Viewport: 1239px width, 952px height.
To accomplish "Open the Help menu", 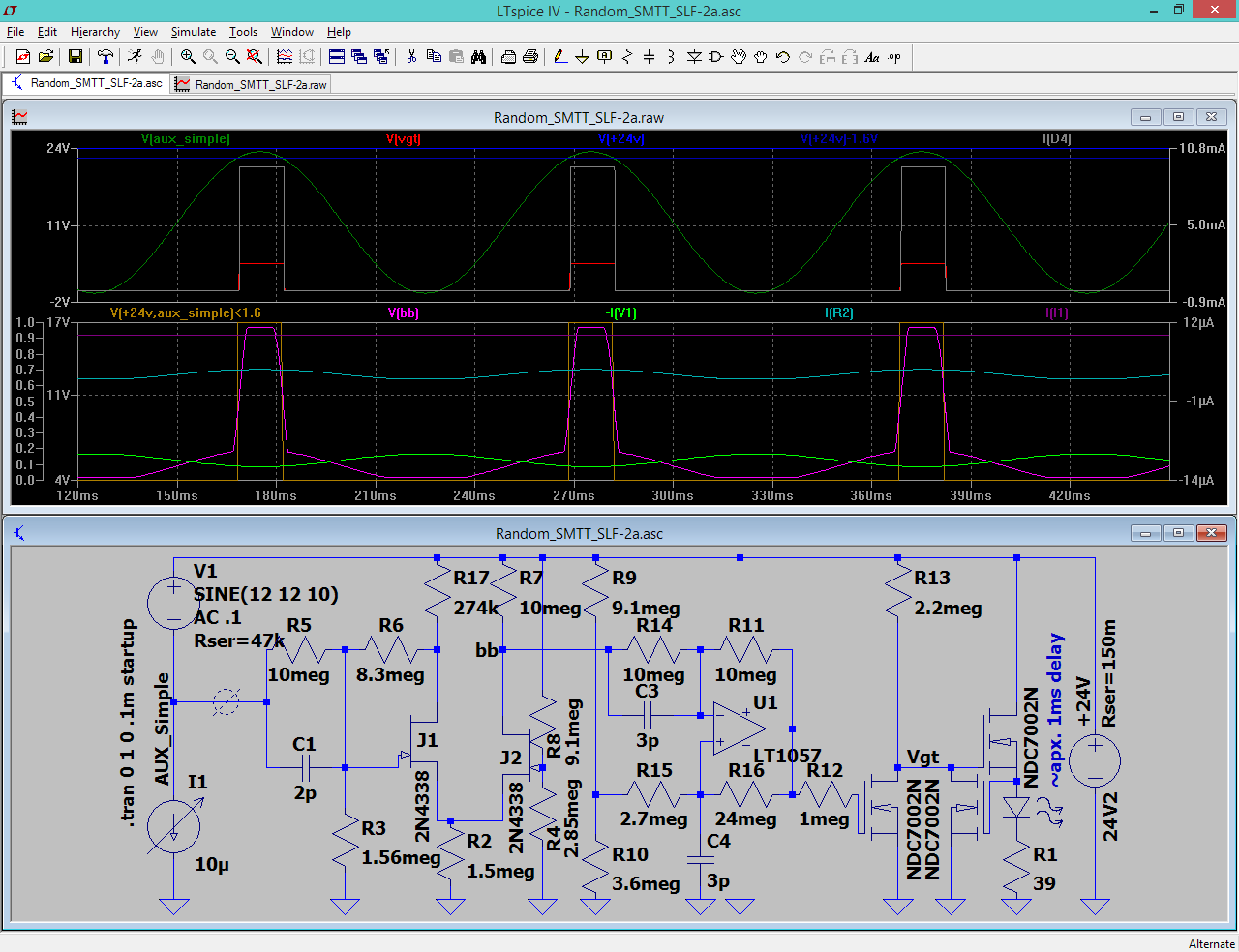I will [339, 32].
